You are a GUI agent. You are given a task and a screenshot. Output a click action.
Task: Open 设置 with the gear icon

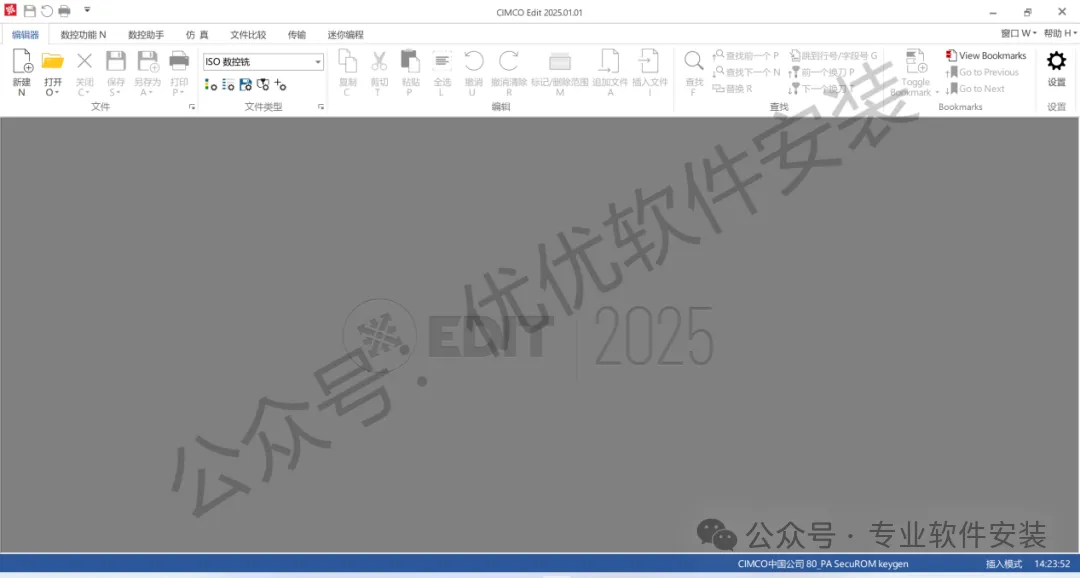point(1057,61)
